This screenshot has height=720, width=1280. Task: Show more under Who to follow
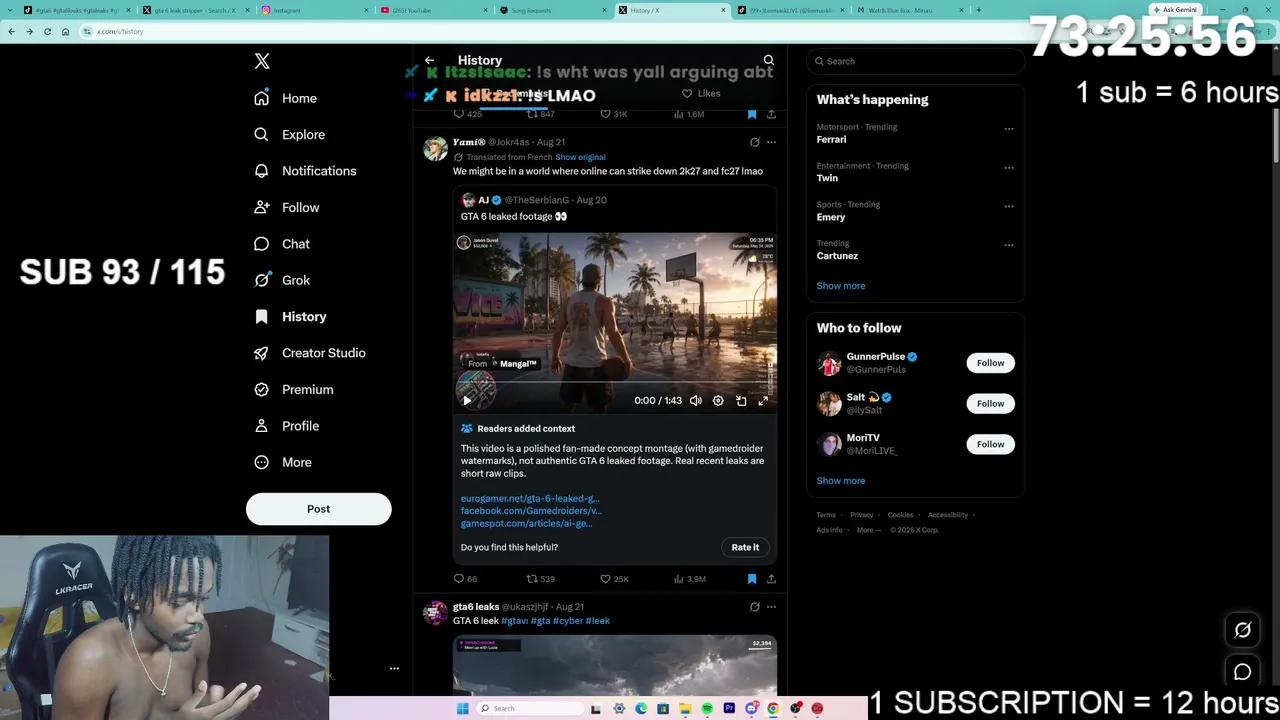[x=841, y=481]
